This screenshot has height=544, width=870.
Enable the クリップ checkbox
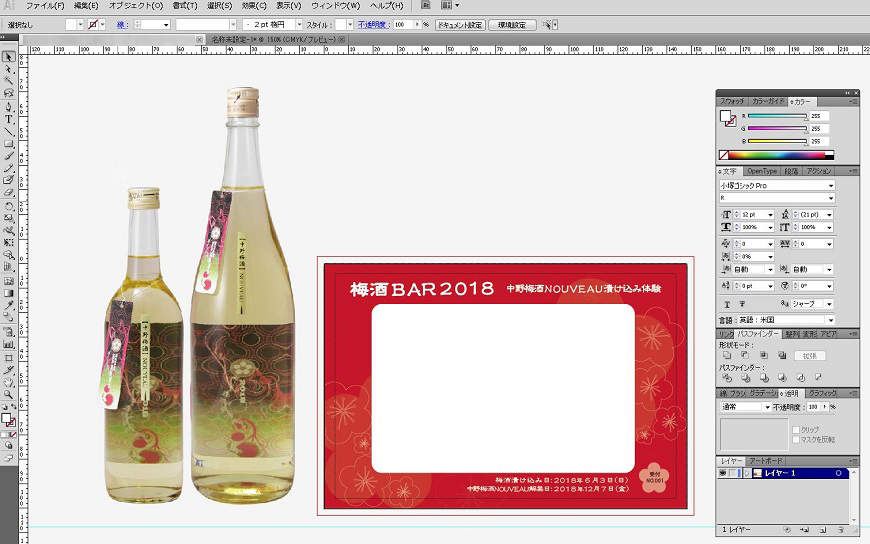coord(795,429)
